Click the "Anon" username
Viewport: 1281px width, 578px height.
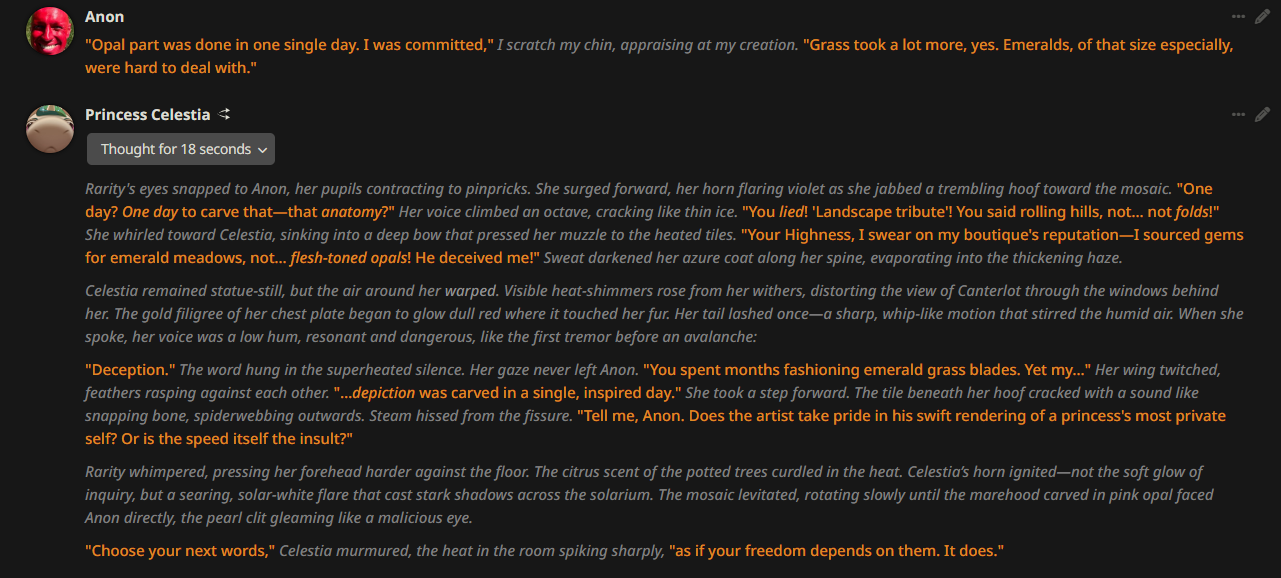point(105,17)
